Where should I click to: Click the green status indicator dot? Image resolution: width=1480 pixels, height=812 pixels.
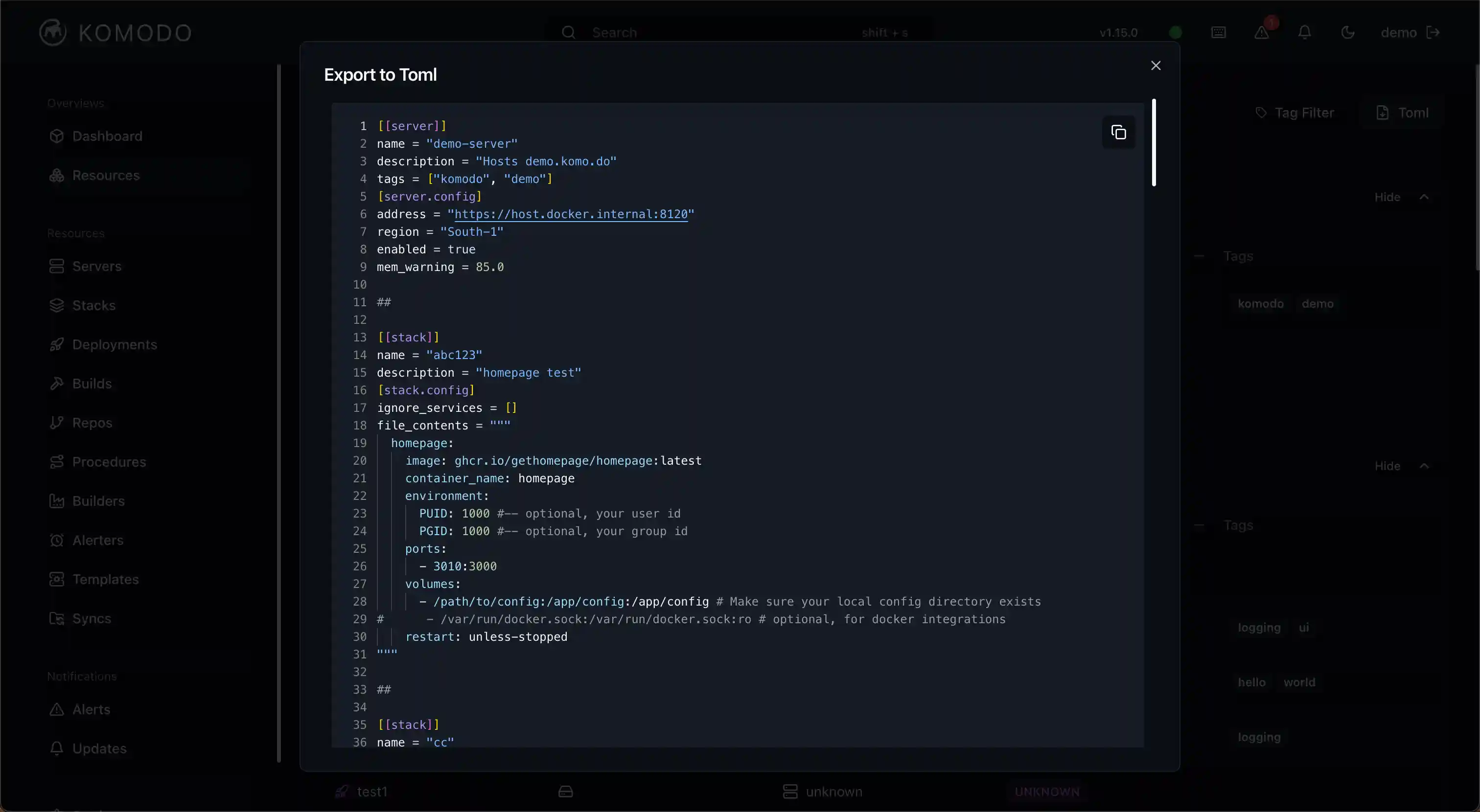(1176, 33)
